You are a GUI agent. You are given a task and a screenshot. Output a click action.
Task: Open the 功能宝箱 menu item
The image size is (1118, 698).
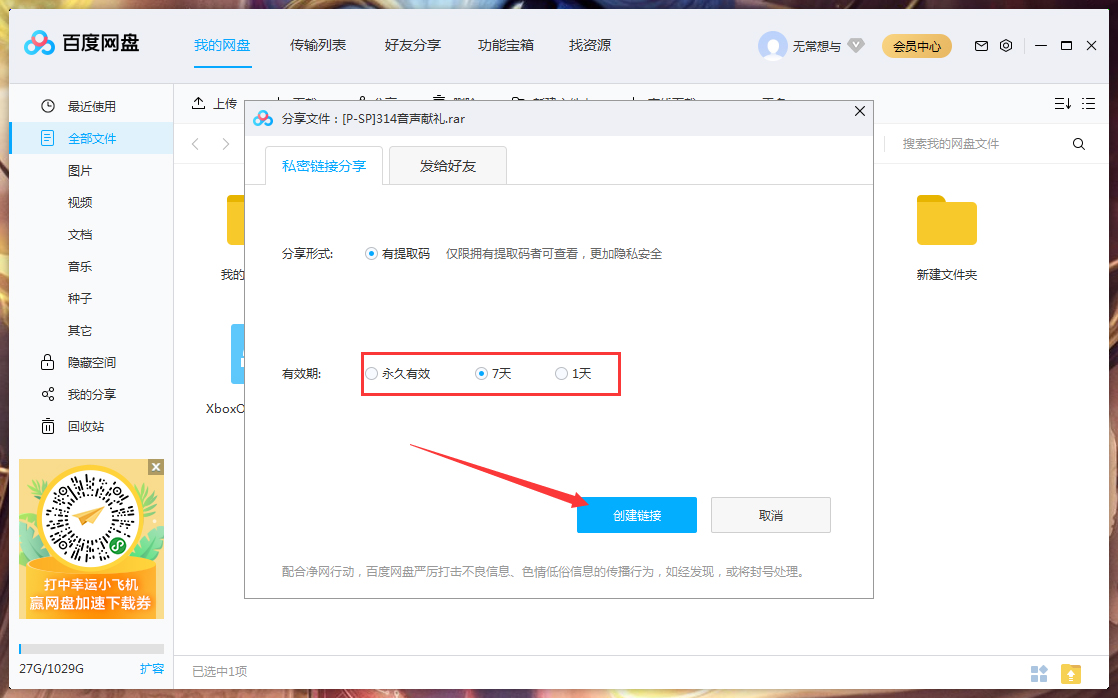[x=505, y=45]
